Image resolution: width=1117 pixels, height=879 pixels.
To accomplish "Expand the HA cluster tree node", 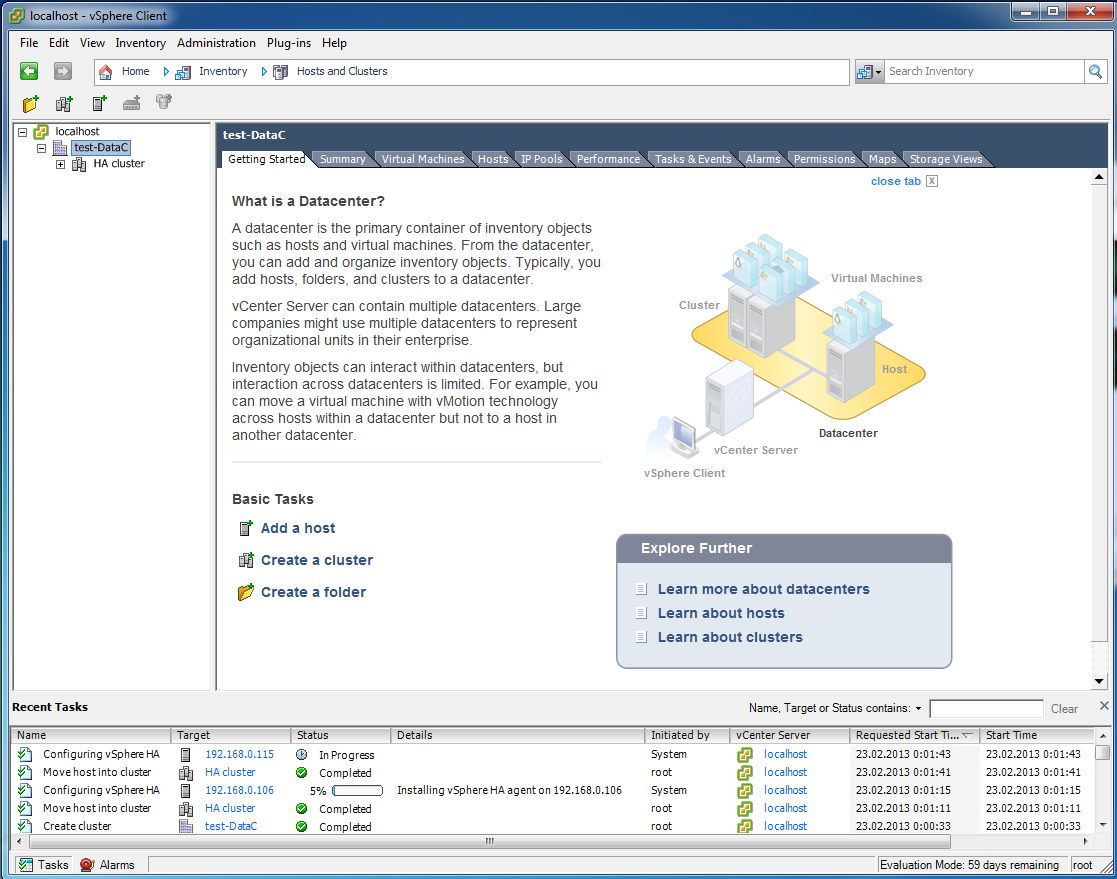I will pyautogui.click(x=61, y=165).
